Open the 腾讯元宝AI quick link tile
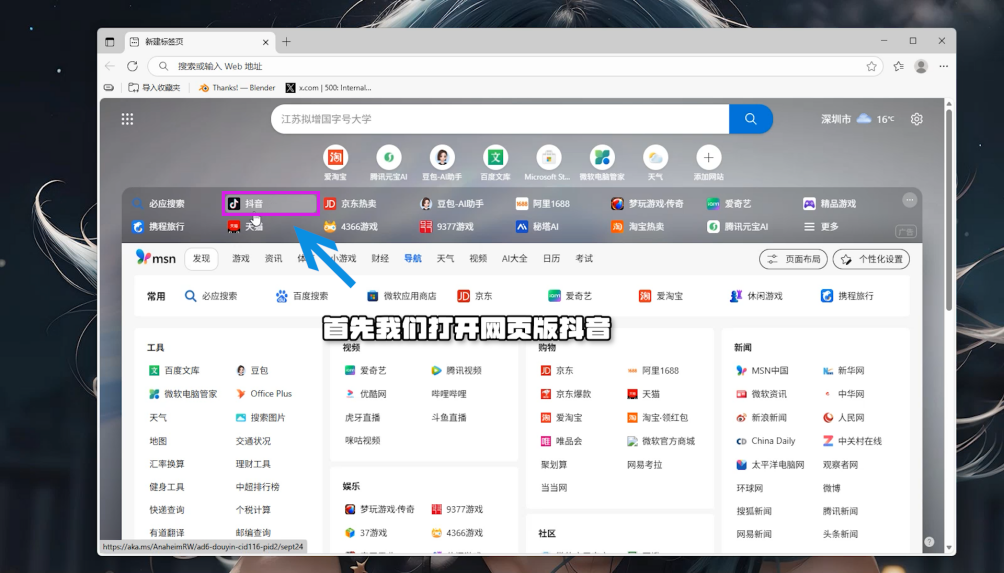Viewport: 1004px width, 573px height. pyautogui.click(x=389, y=163)
